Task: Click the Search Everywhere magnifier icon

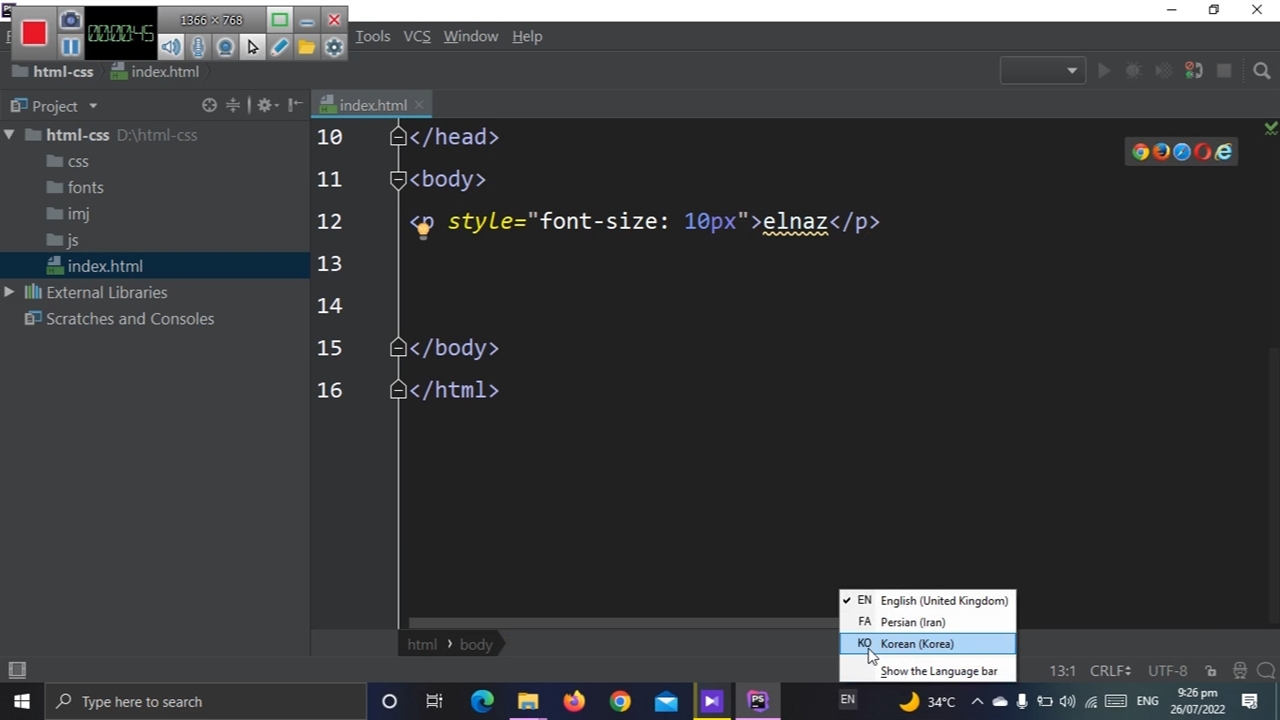Action: click(1261, 71)
